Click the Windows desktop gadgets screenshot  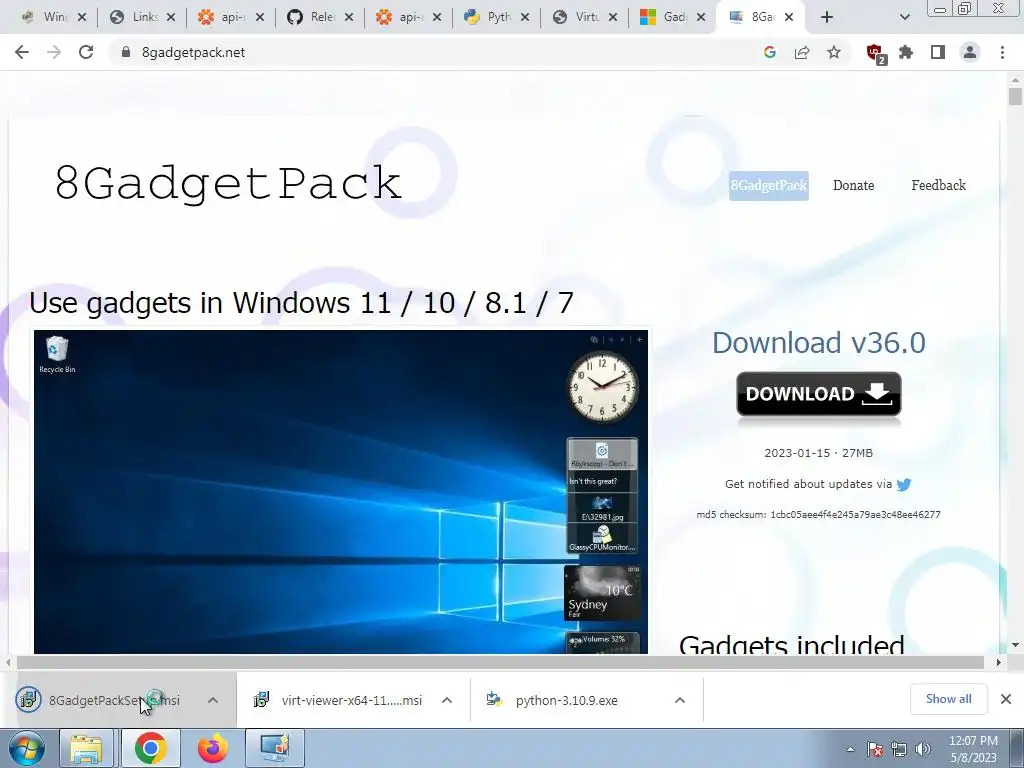[x=341, y=491]
